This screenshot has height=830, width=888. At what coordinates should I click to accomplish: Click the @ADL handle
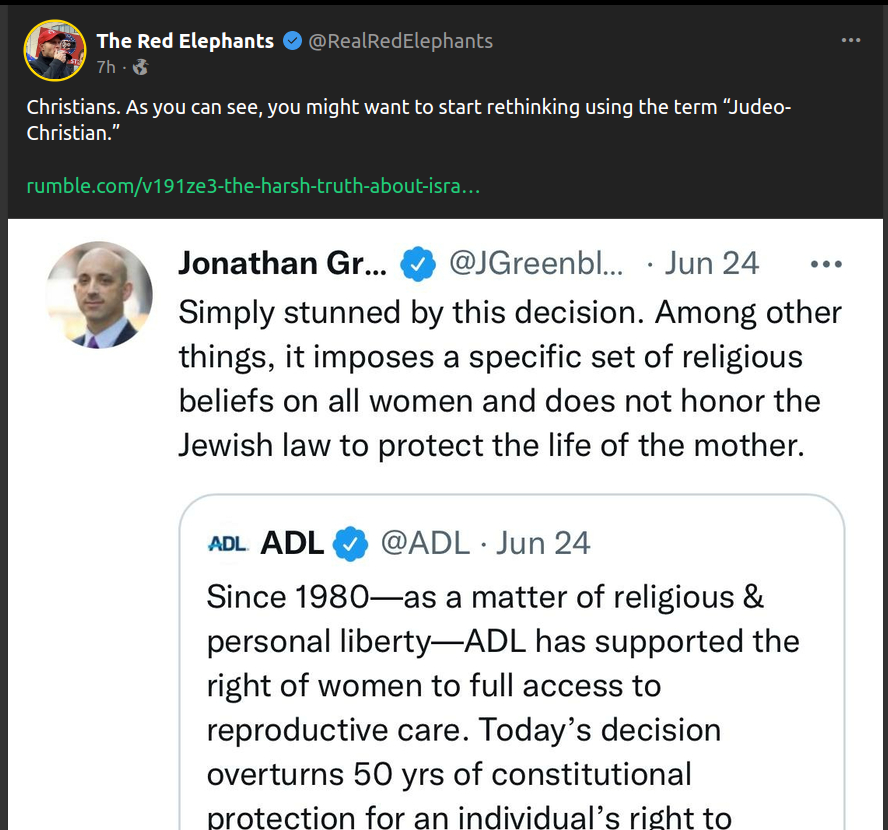point(425,543)
